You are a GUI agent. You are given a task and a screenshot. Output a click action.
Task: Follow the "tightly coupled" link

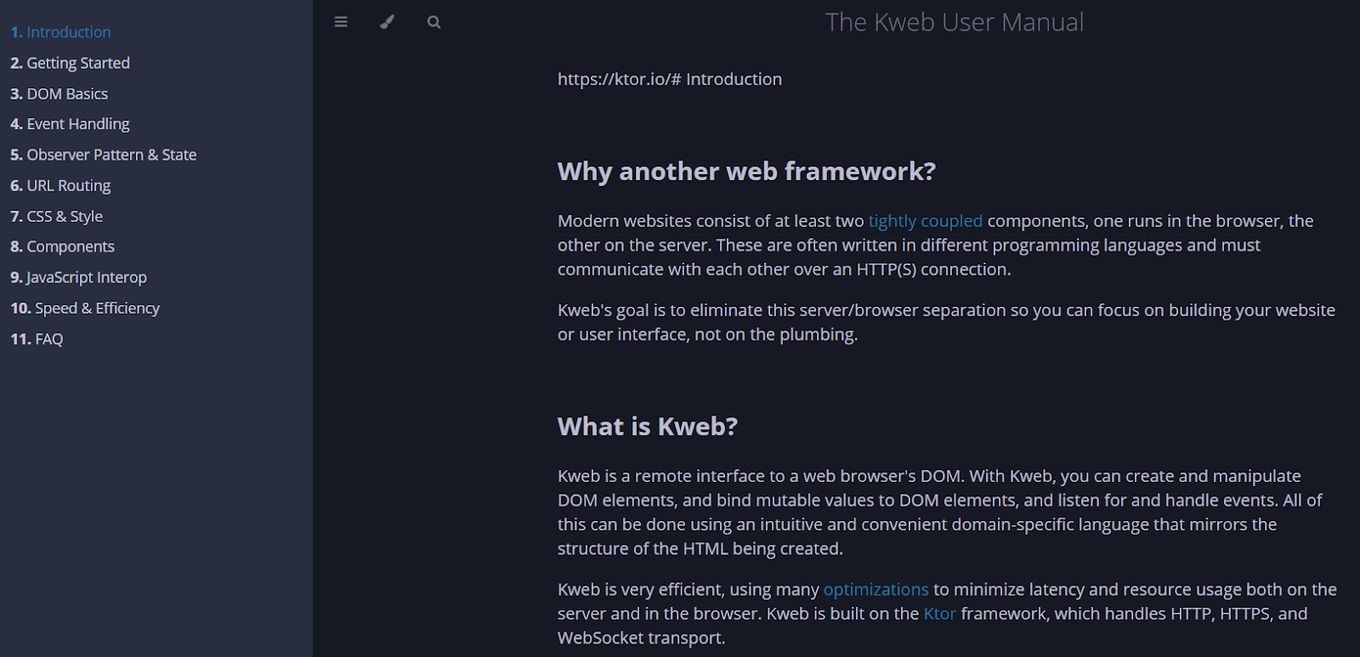pyautogui.click(x=925, y=221)
